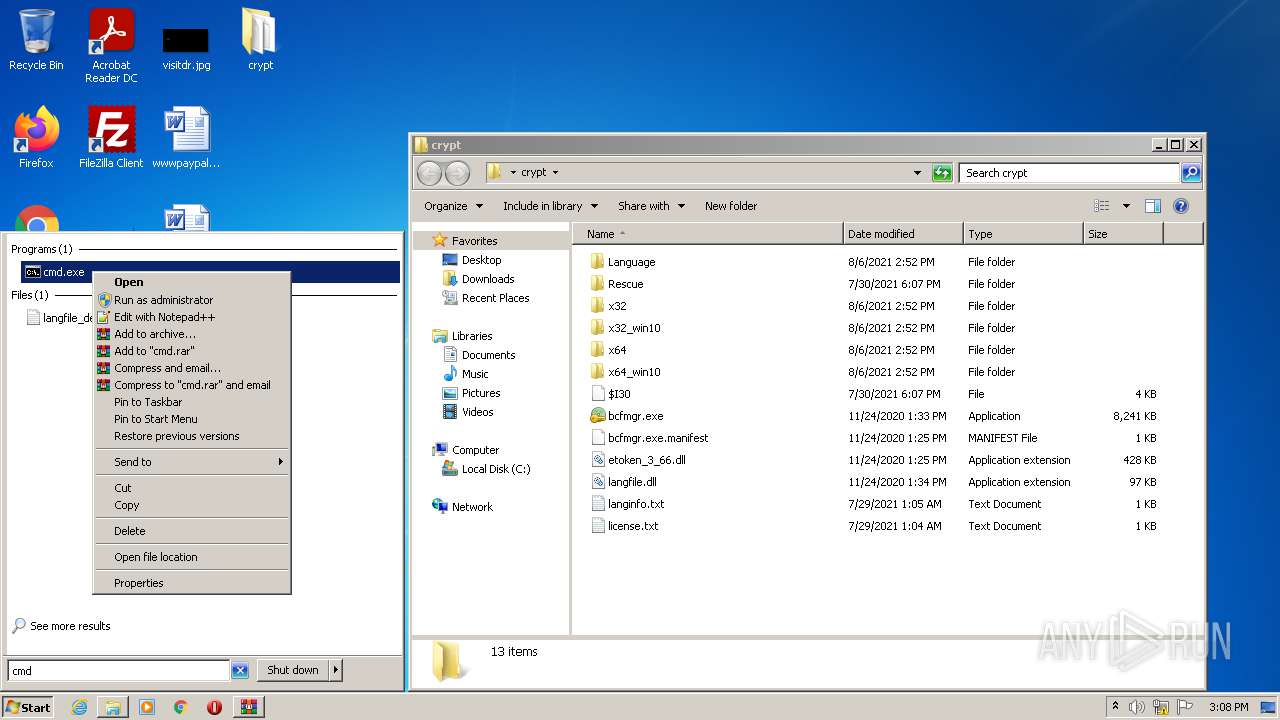Image resolution: width=1280 pixels, height=720 pixels.
Task: Open Share with dropdown
Action: click(651, 206)
